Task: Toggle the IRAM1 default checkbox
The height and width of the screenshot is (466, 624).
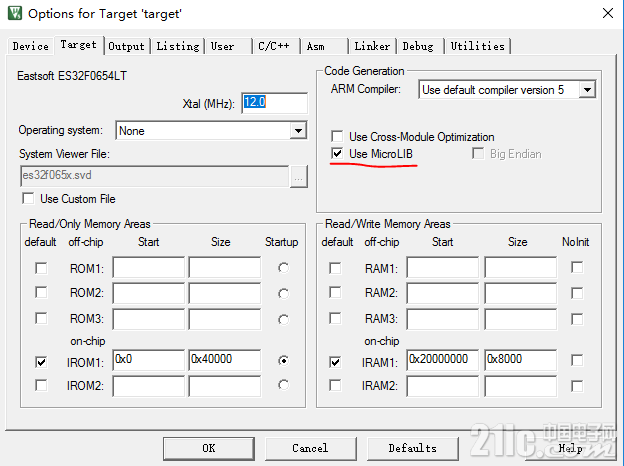Action: point(335,362)
